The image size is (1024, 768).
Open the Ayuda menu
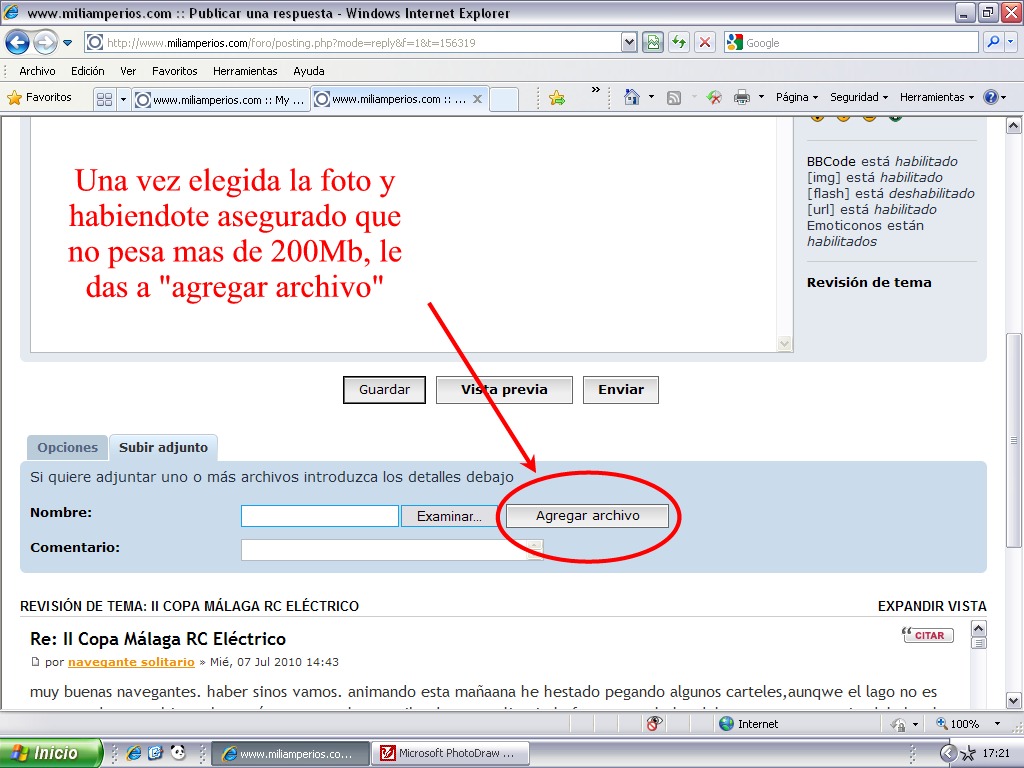pos(309,71)
